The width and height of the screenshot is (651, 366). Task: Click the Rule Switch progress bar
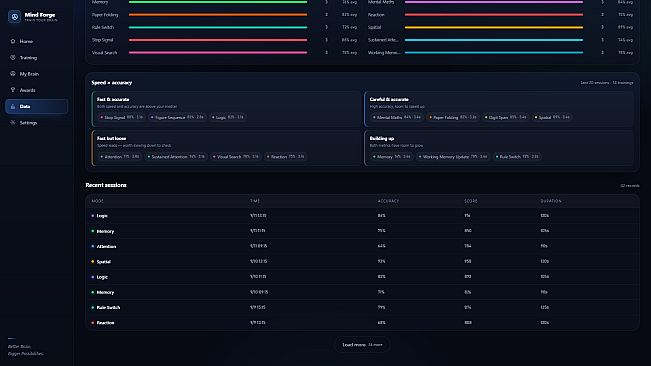coord(218,27)
